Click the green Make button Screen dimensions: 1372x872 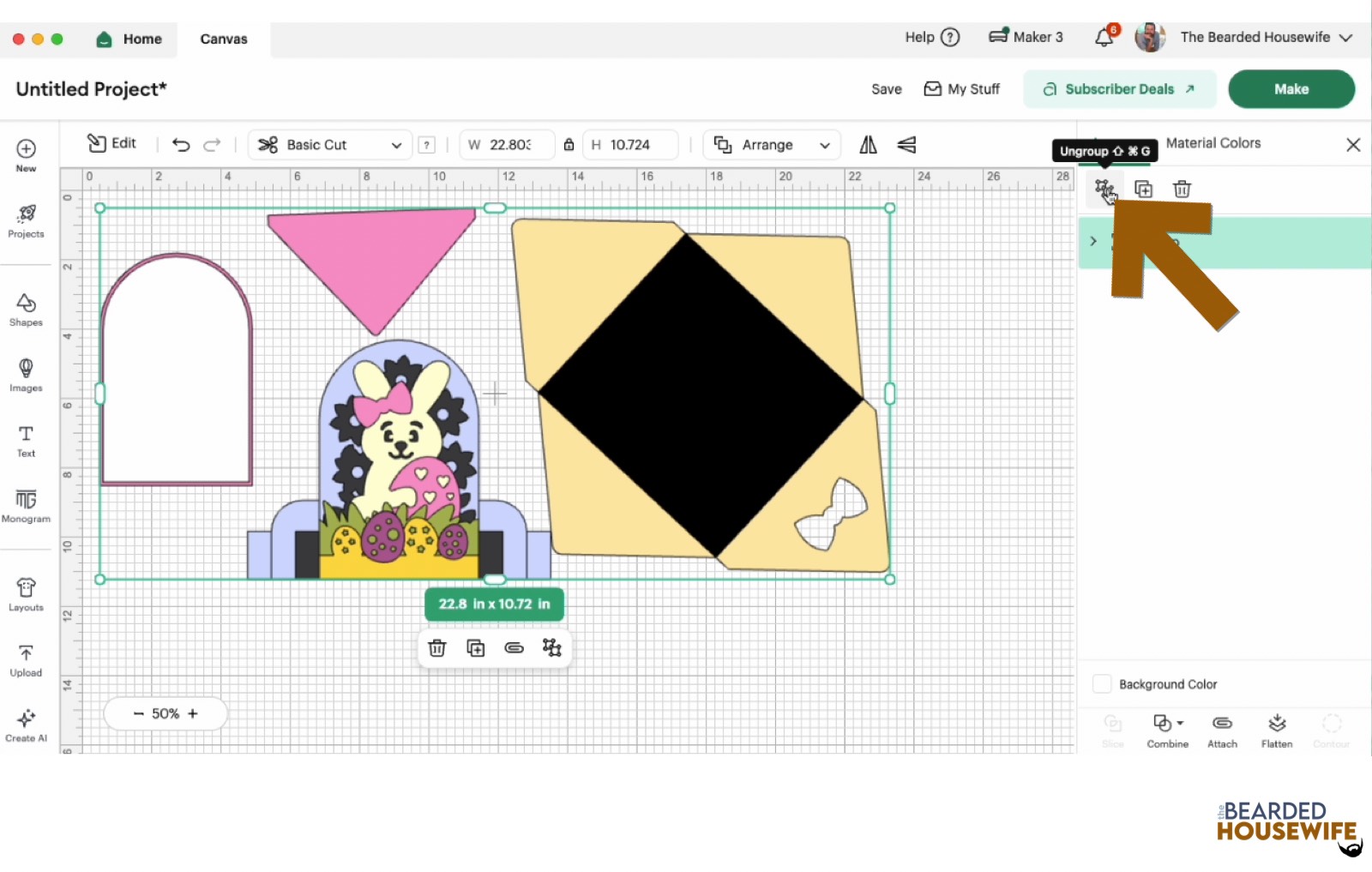tap(1291, 89)
